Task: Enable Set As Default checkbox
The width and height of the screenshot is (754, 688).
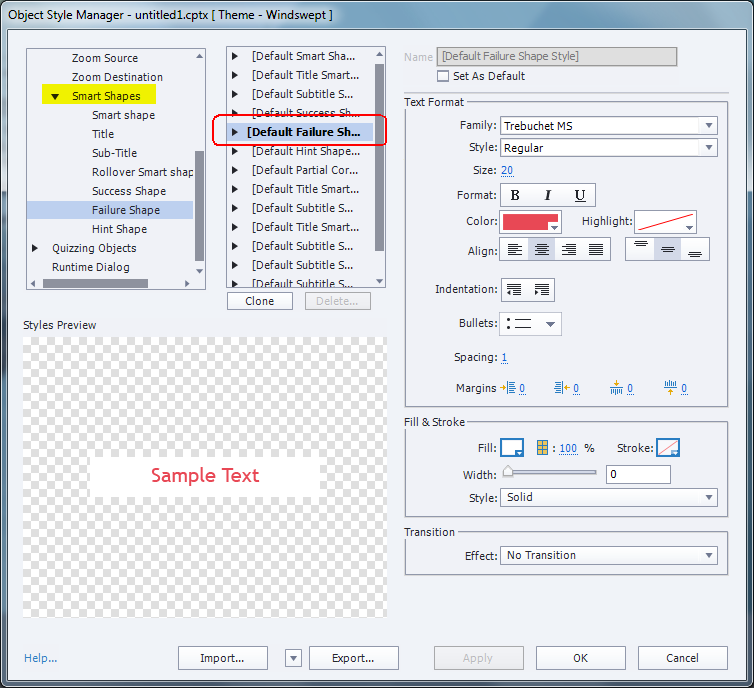Action: point(443,76)
